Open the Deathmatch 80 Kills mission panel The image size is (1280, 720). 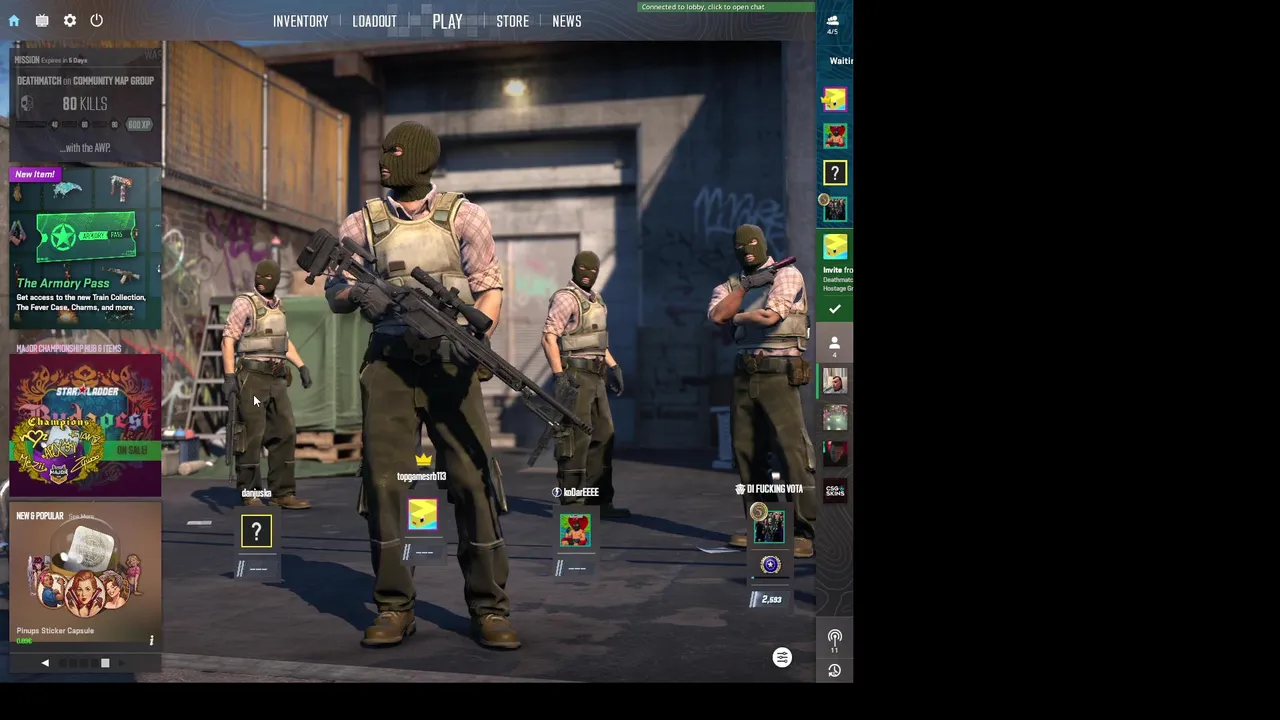(x=85, y=104)
